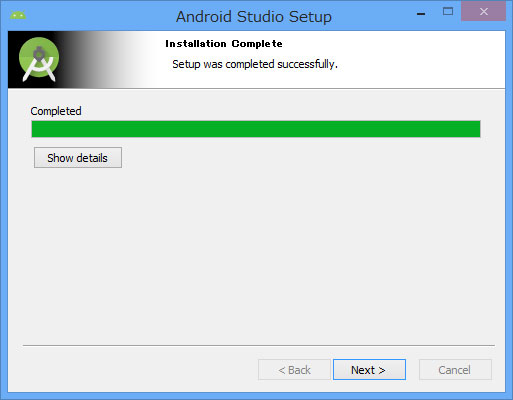Proceed by clicking Next >
Screen dimensions: 513x400
(369, 369)
